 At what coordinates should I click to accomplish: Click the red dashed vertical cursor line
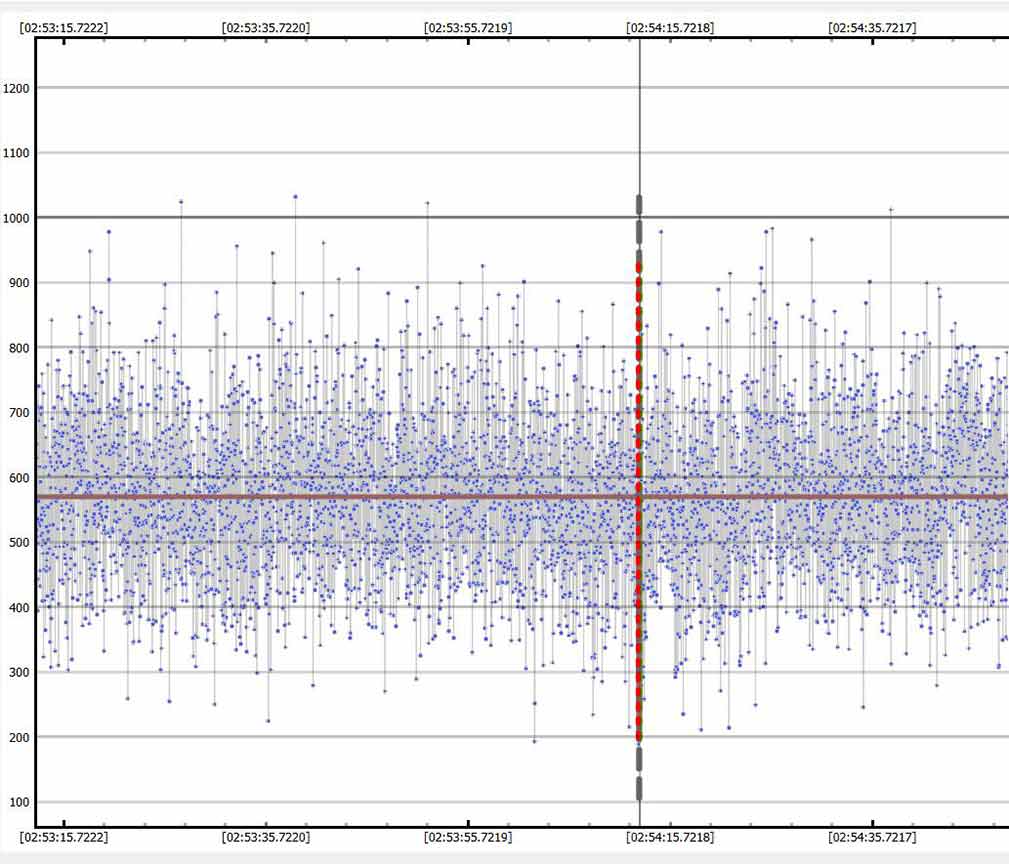pos(639,500)
